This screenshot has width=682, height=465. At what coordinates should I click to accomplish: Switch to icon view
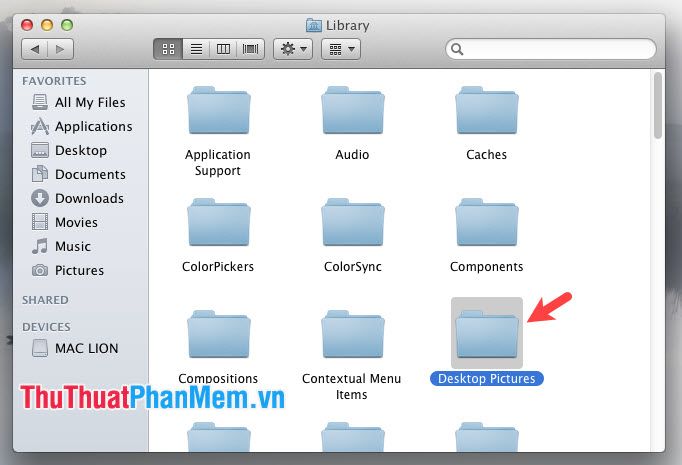pos(168,49)
